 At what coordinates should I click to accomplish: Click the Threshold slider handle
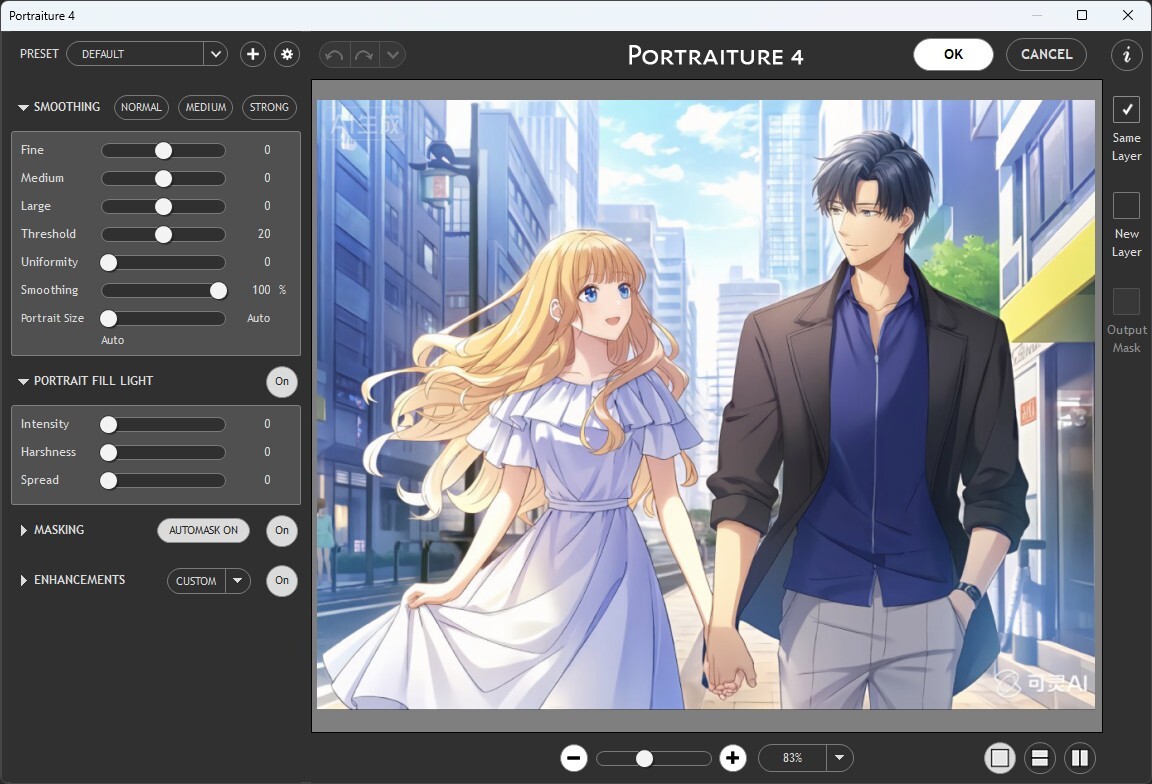coord(163,234)
